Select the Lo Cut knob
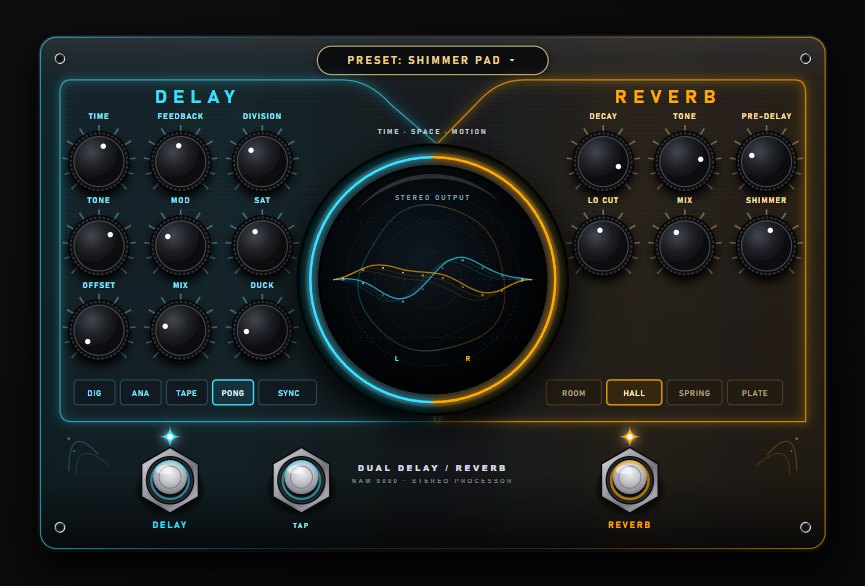The height and width of the screenshot is (586, 865). pyautogui.click(x=603, y=246)
